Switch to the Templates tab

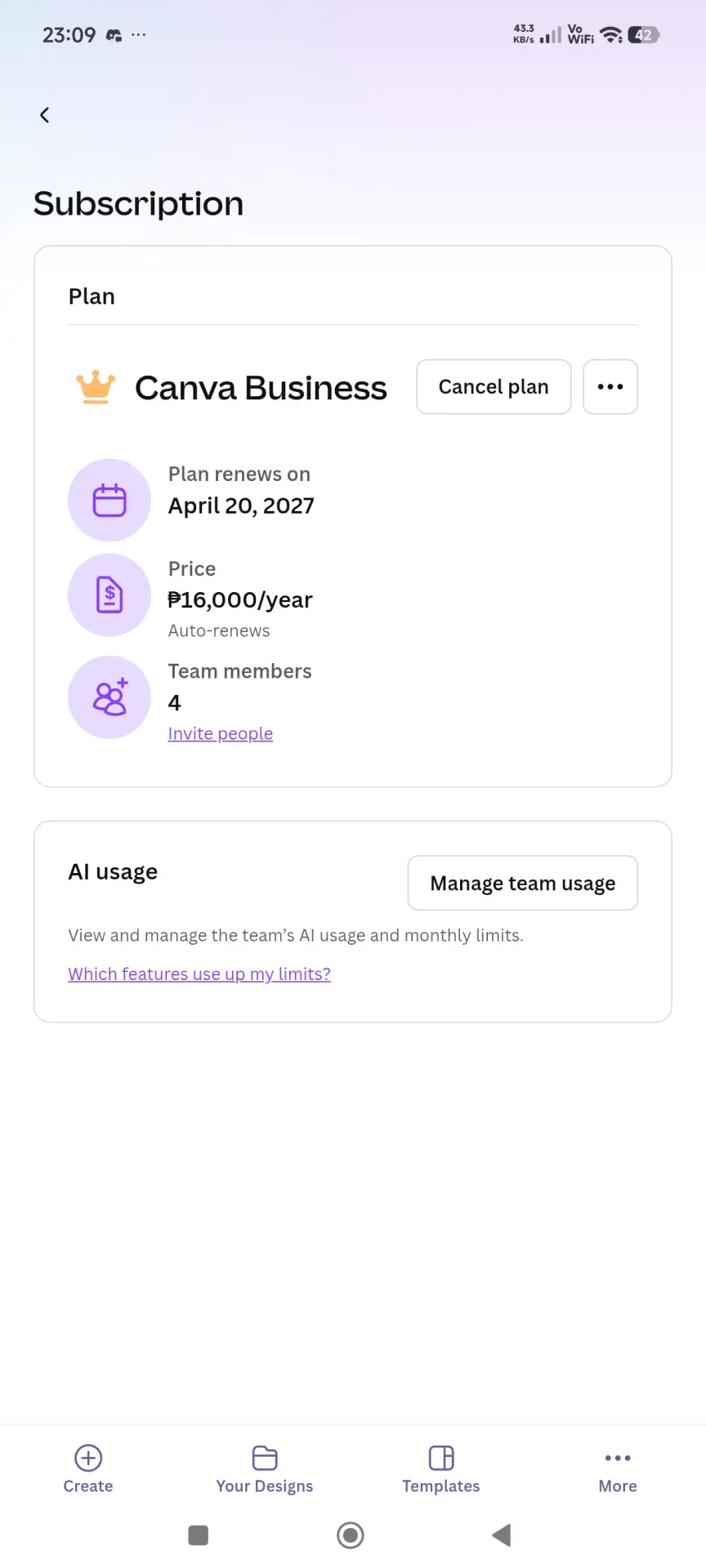click(x=441, y=1469)
